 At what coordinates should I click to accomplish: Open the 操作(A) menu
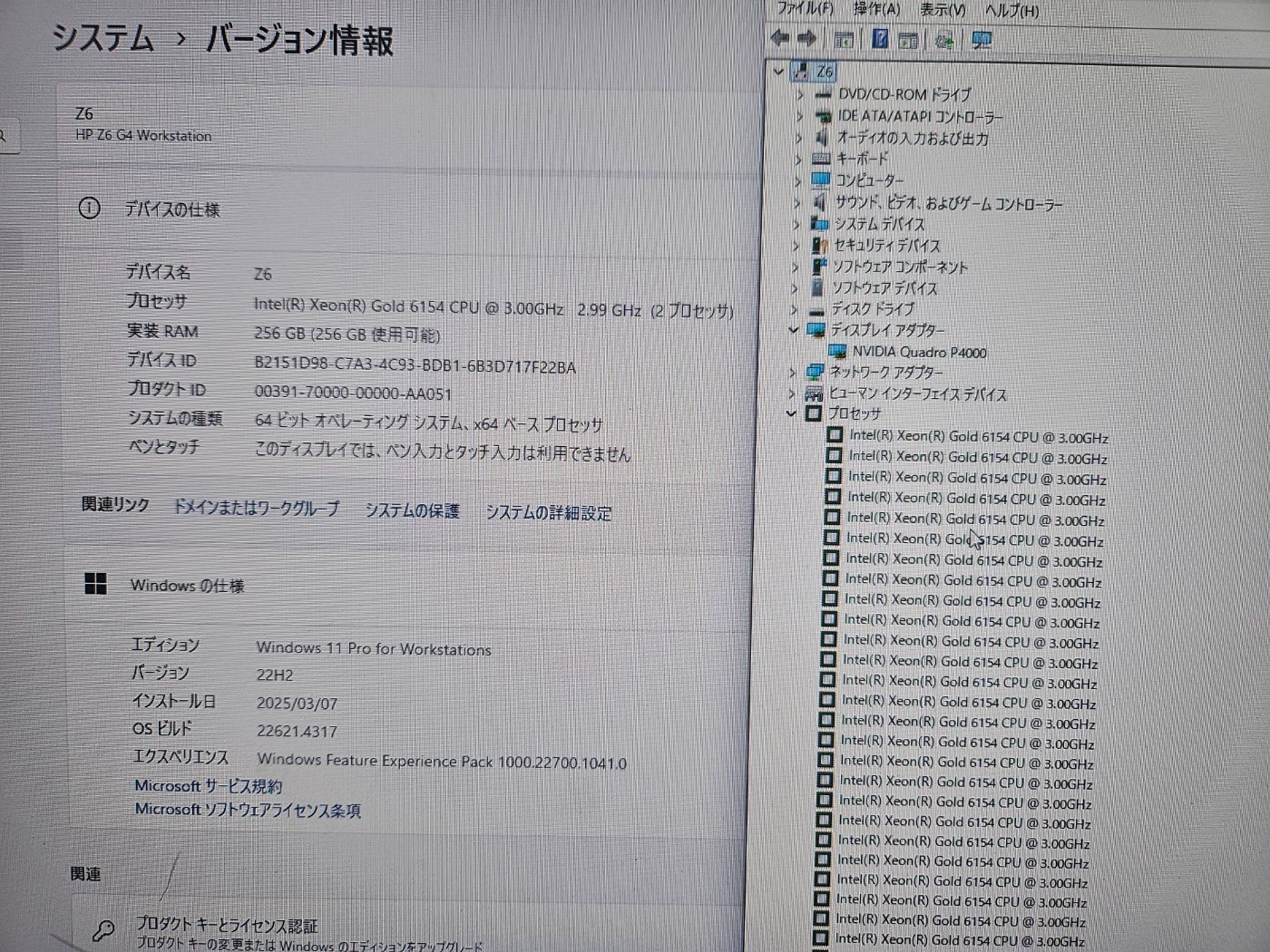pos(877,9)
